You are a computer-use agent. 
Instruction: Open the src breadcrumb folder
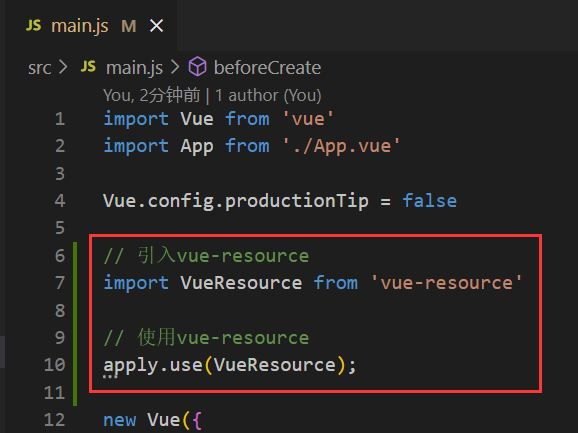click(40, 68)
